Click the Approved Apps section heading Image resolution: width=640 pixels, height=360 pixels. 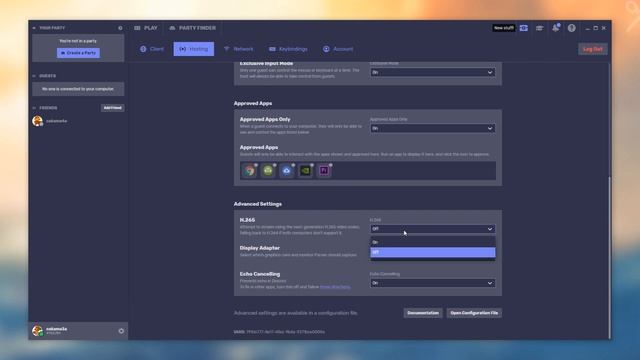coord(253,103)
